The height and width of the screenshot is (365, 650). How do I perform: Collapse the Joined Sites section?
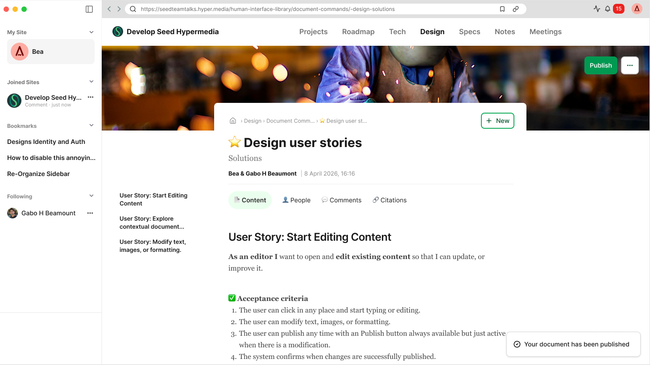point(91,82)
